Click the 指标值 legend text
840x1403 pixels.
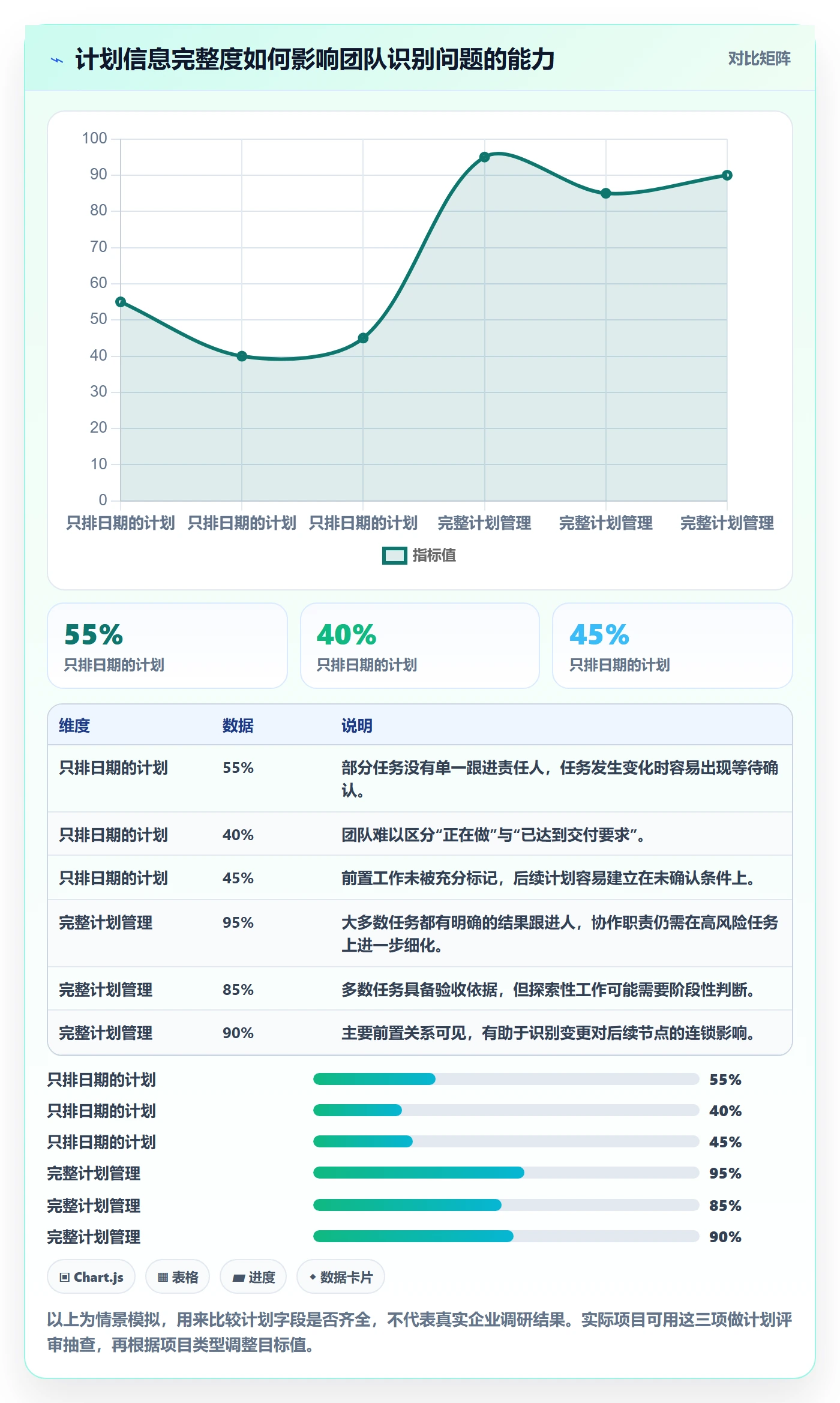(434, 556)
